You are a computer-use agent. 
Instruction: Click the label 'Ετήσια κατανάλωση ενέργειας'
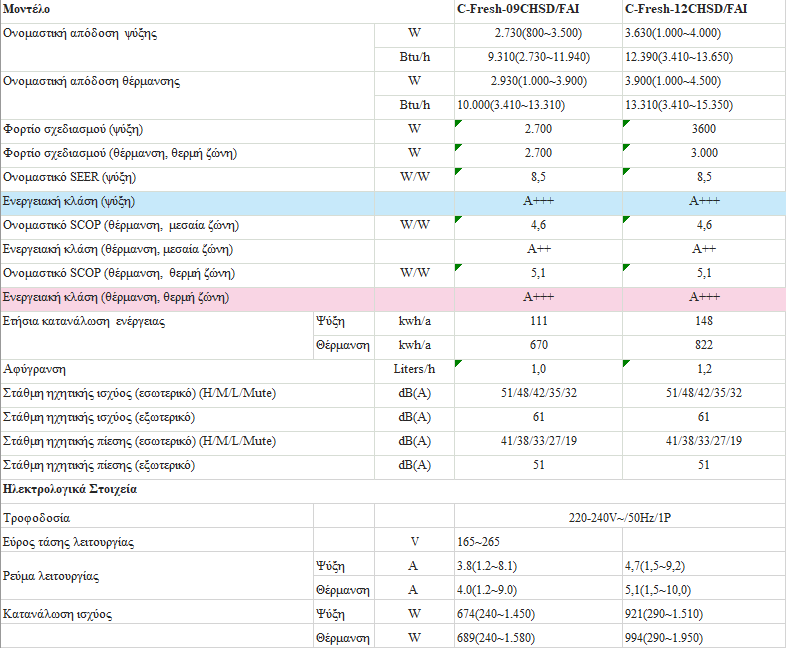[84, 322]
